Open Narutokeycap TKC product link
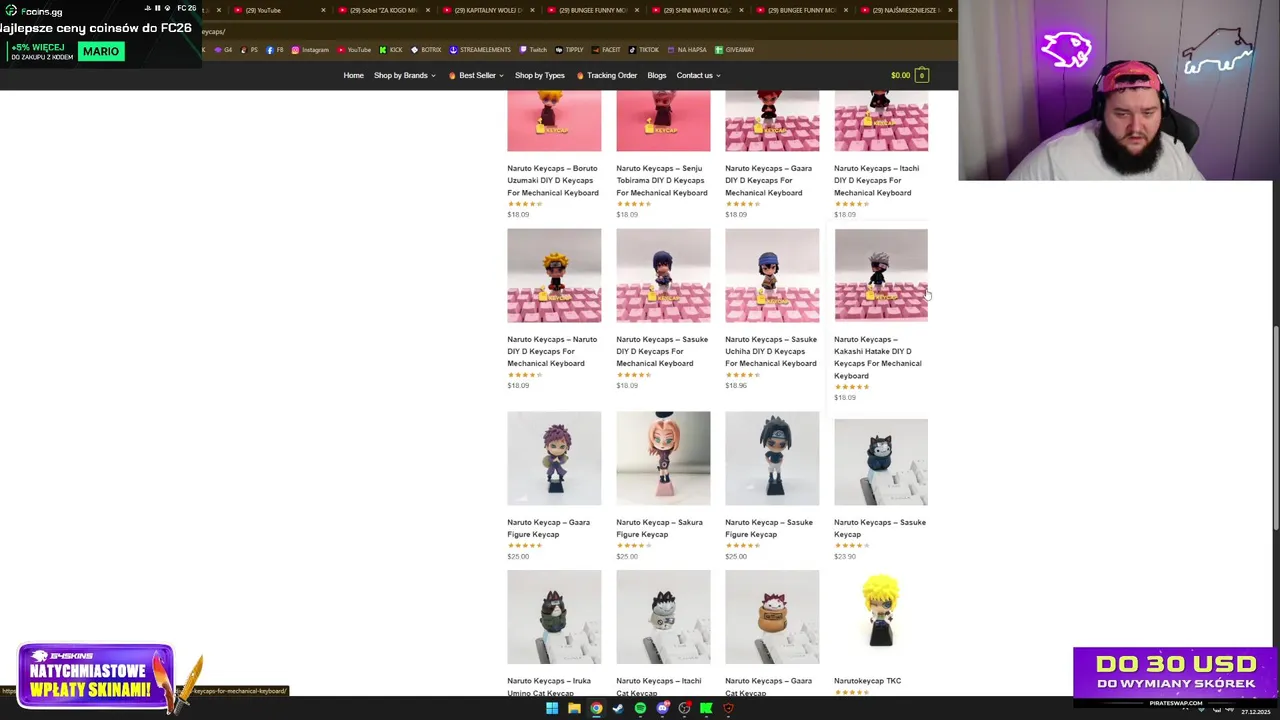Viewport: 1280px width, 720px height. click(x=867, y=681)
